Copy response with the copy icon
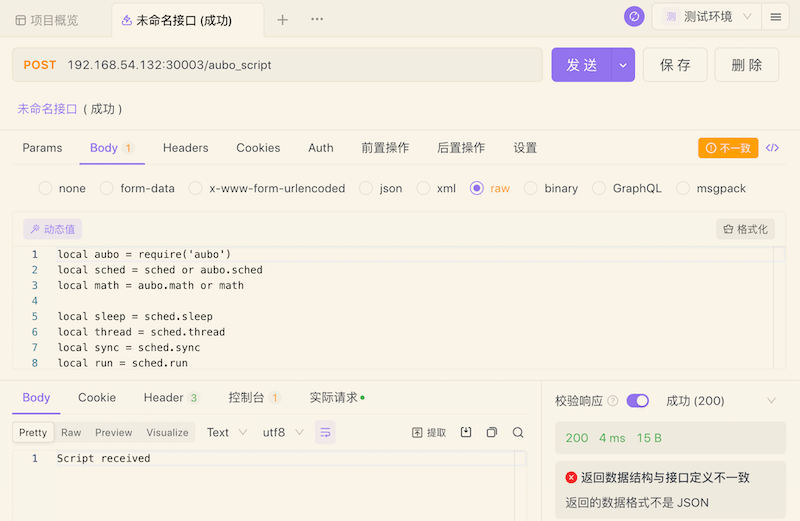The image size is (800, 521). (492, 433)
